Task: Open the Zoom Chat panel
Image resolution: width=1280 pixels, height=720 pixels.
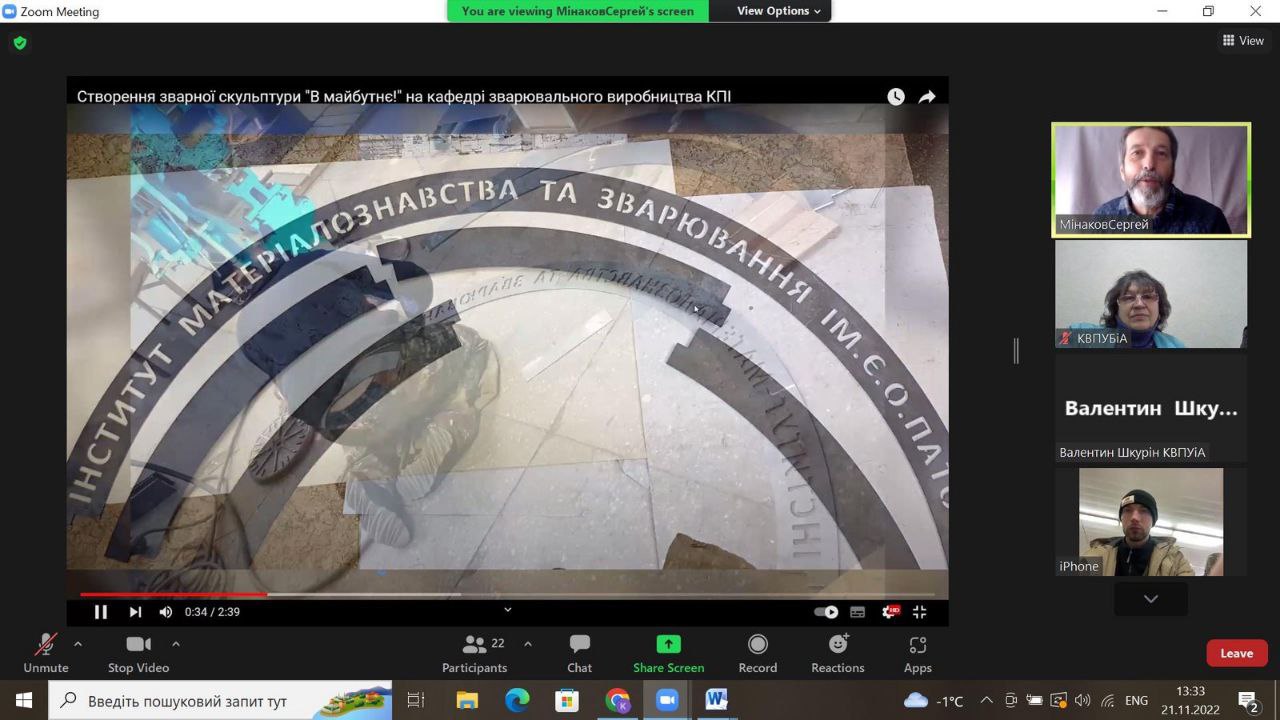Action: (x=580, y=654)
